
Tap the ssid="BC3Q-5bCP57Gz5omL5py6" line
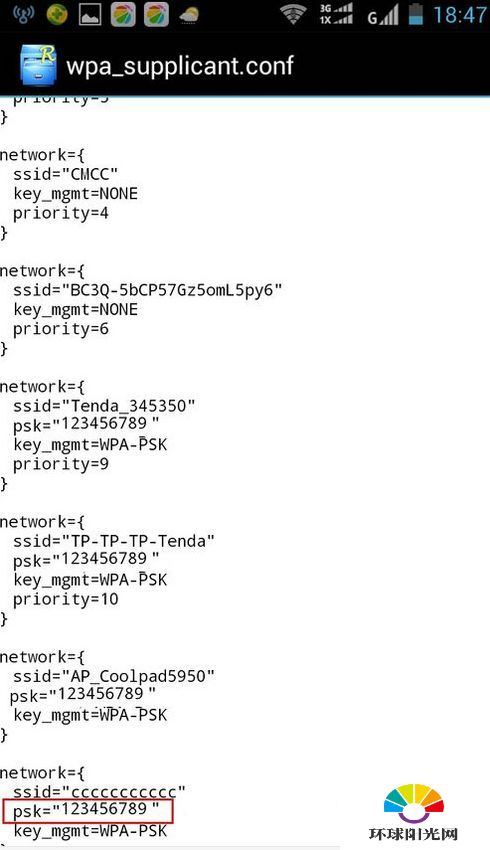pyautogui.click(x=147, y=291)
